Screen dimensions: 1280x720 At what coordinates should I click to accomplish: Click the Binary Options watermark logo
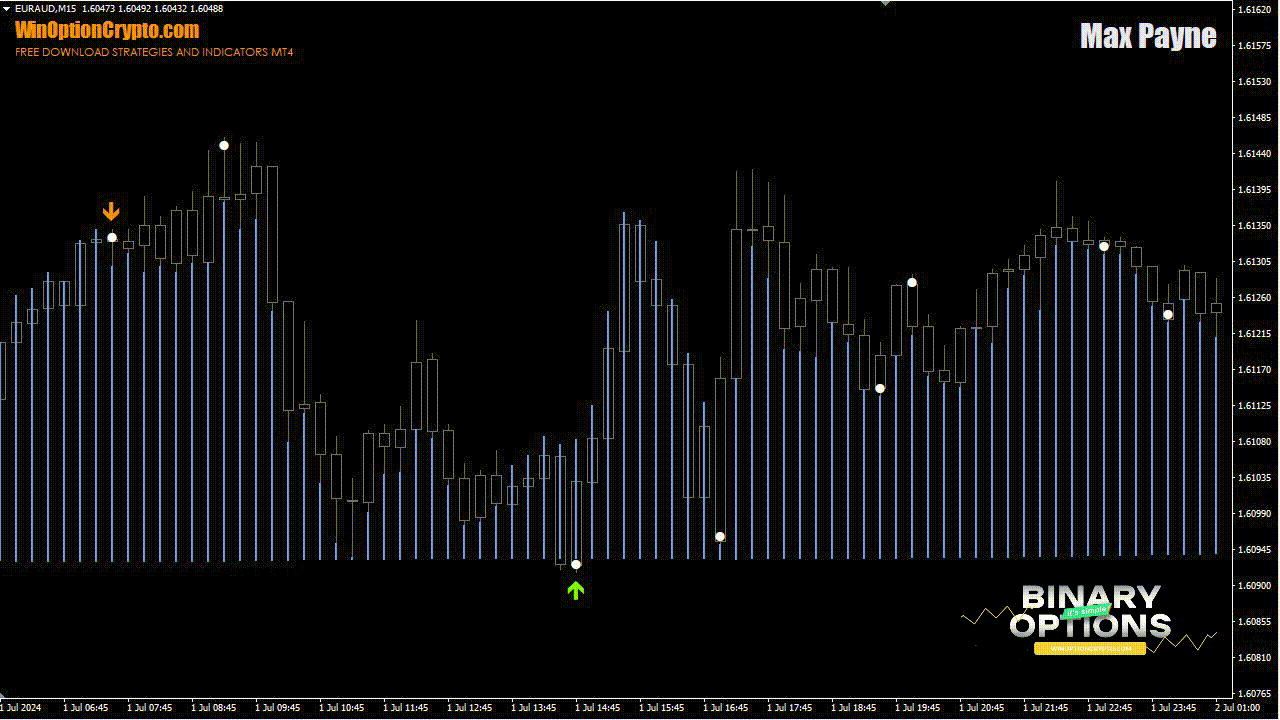[1090, 615]
